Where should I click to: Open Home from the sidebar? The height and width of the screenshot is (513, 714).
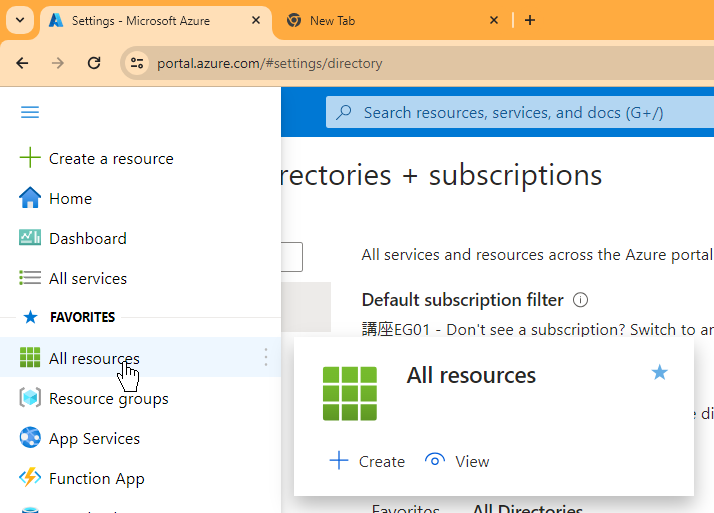point(71,198)
